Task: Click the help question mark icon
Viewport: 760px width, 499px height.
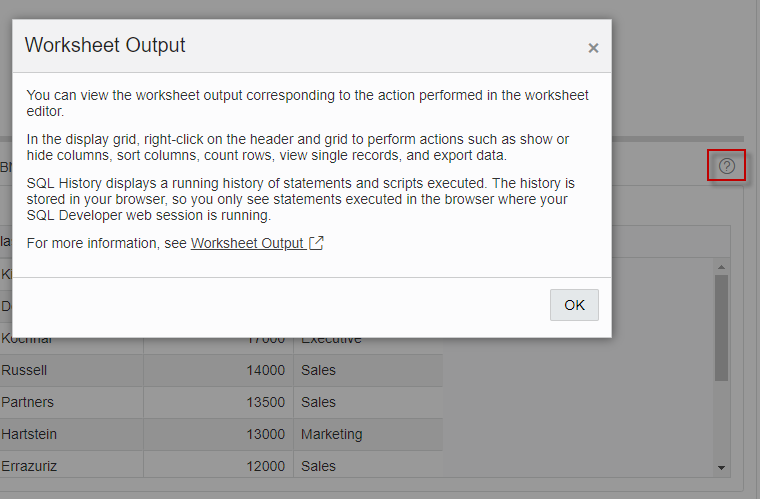Action: click(x=727, y=166)
